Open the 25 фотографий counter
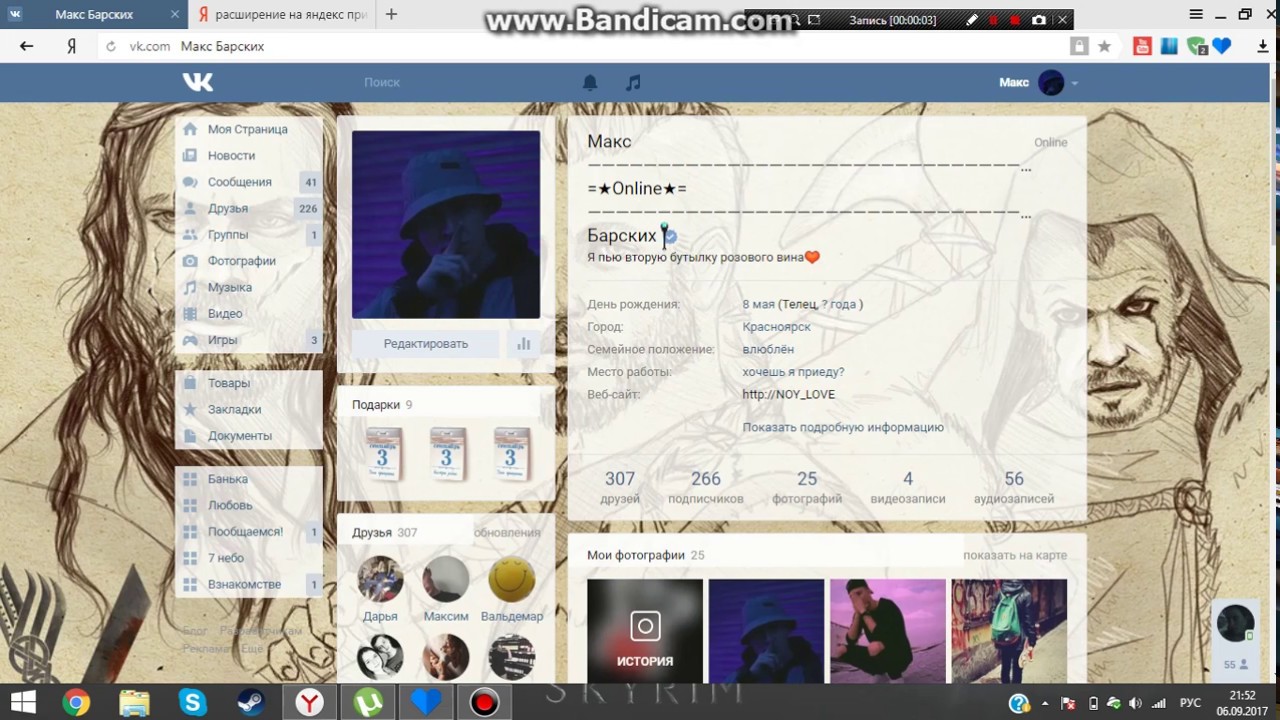The image size is (1280, 720). 807,487
